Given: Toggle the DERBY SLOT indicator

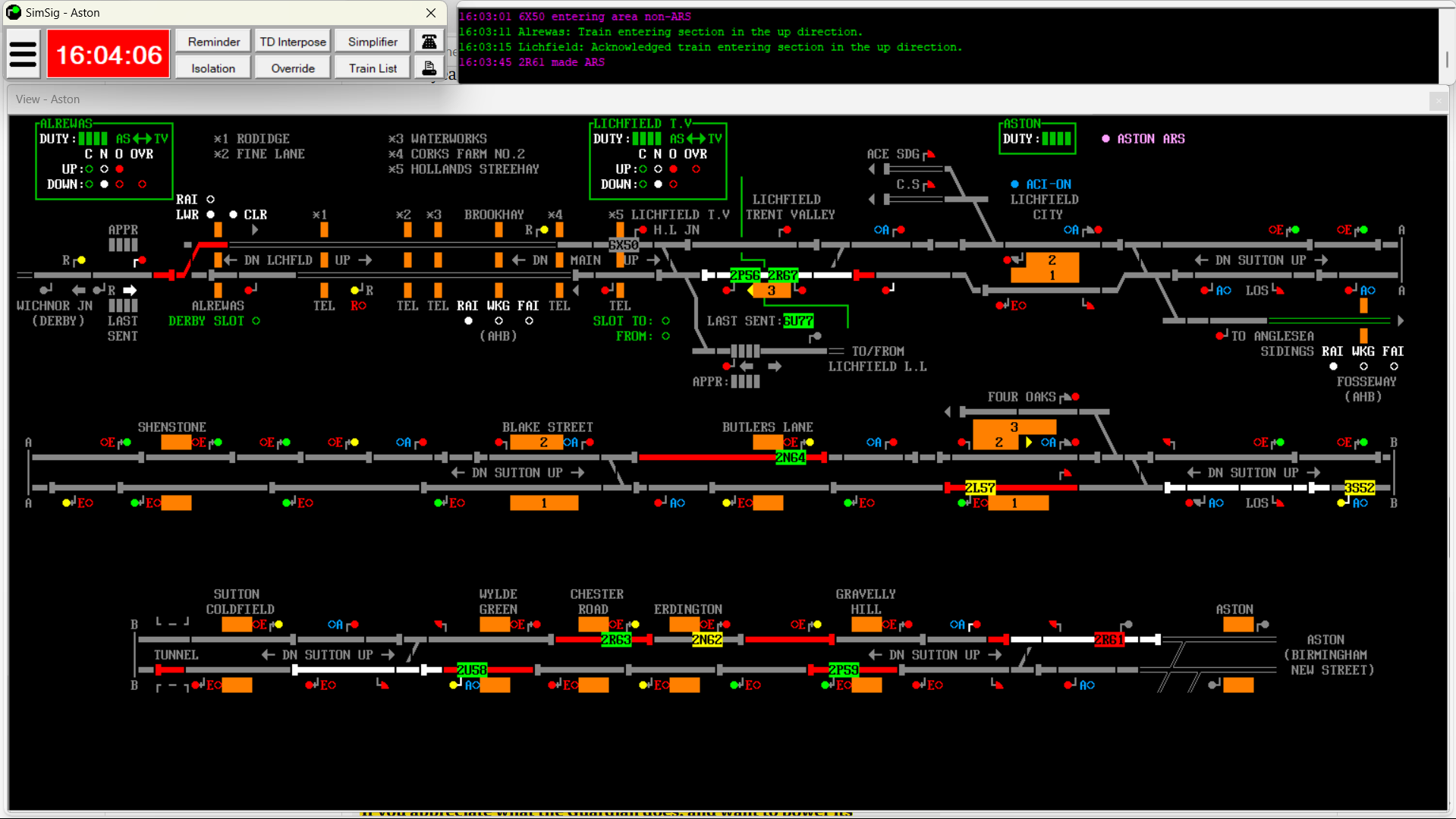Looking at the screenshot, I should coord(256,321).
